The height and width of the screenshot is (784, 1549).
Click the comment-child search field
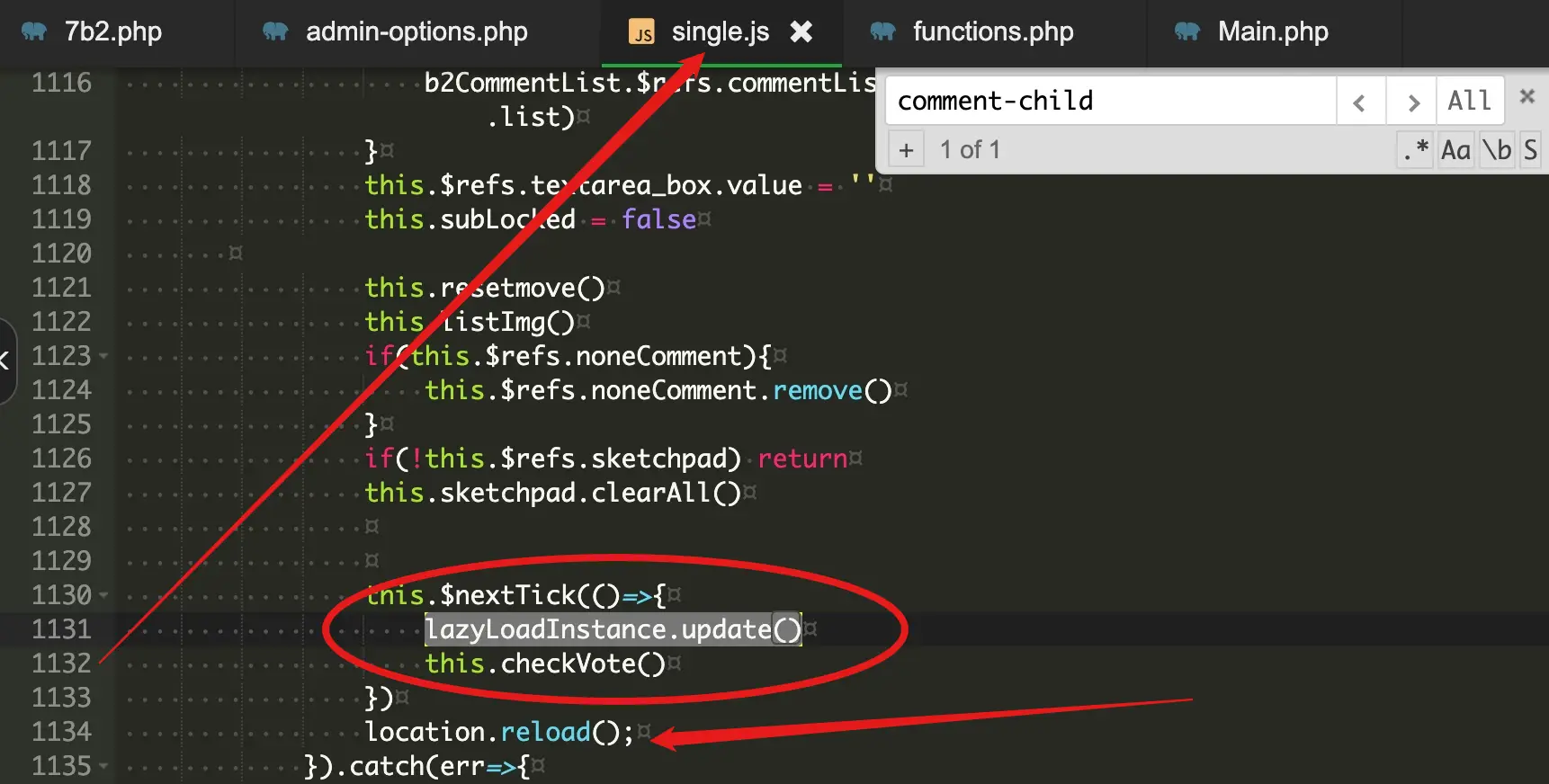(x=1111, y=101)
